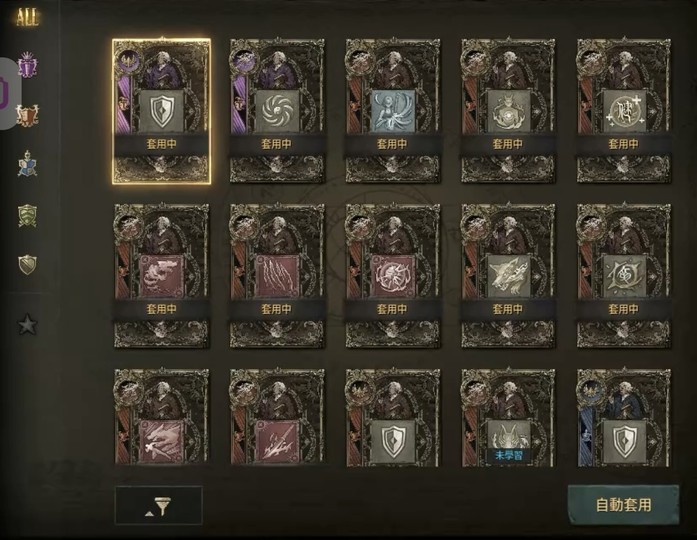Select the ALL filter tab
The height and width of the screenshot is (540, 697).
click(x=27, y=18)
